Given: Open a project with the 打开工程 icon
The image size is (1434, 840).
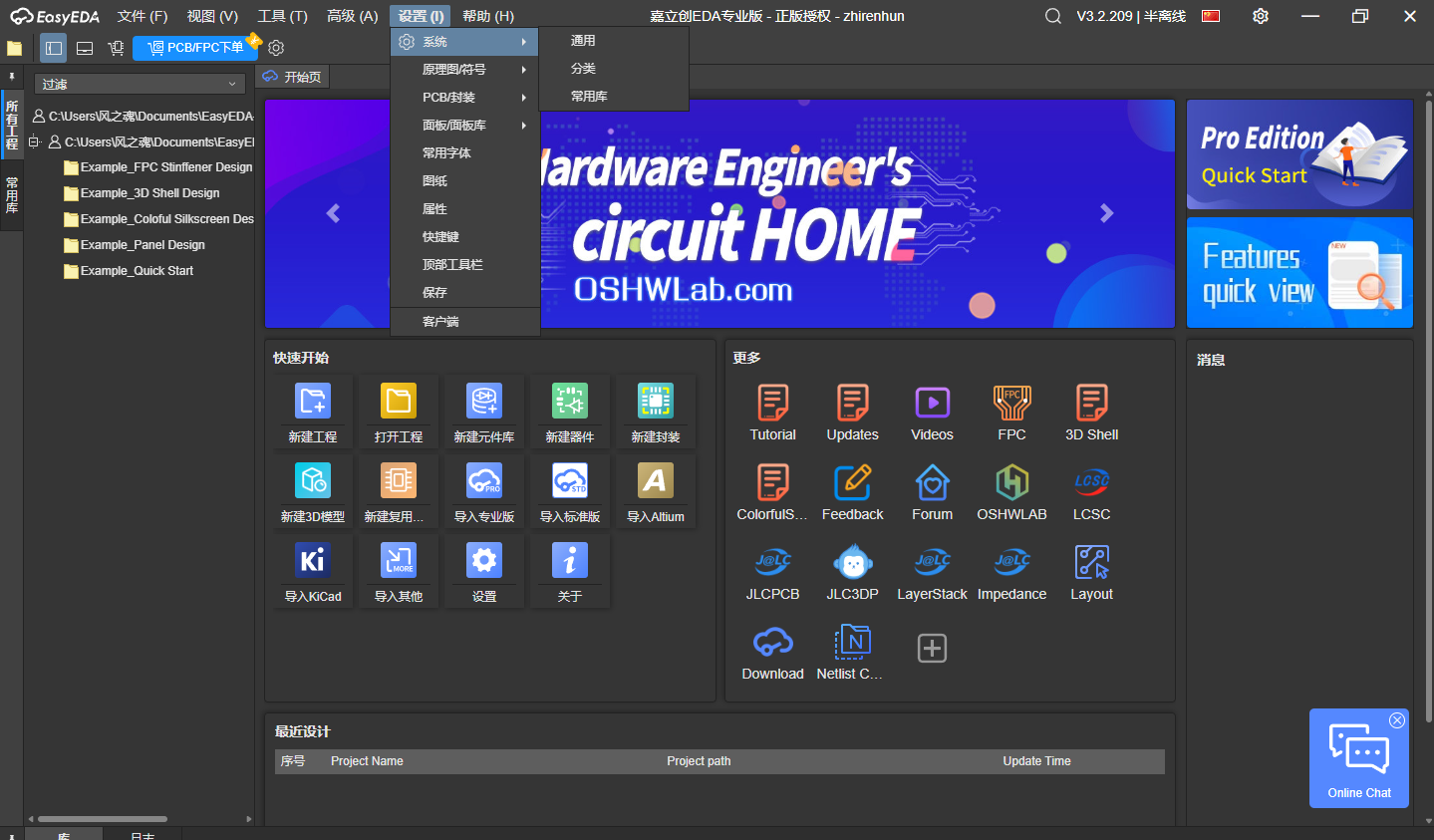Looking at the screenshot, I should [x=399, y=401].
